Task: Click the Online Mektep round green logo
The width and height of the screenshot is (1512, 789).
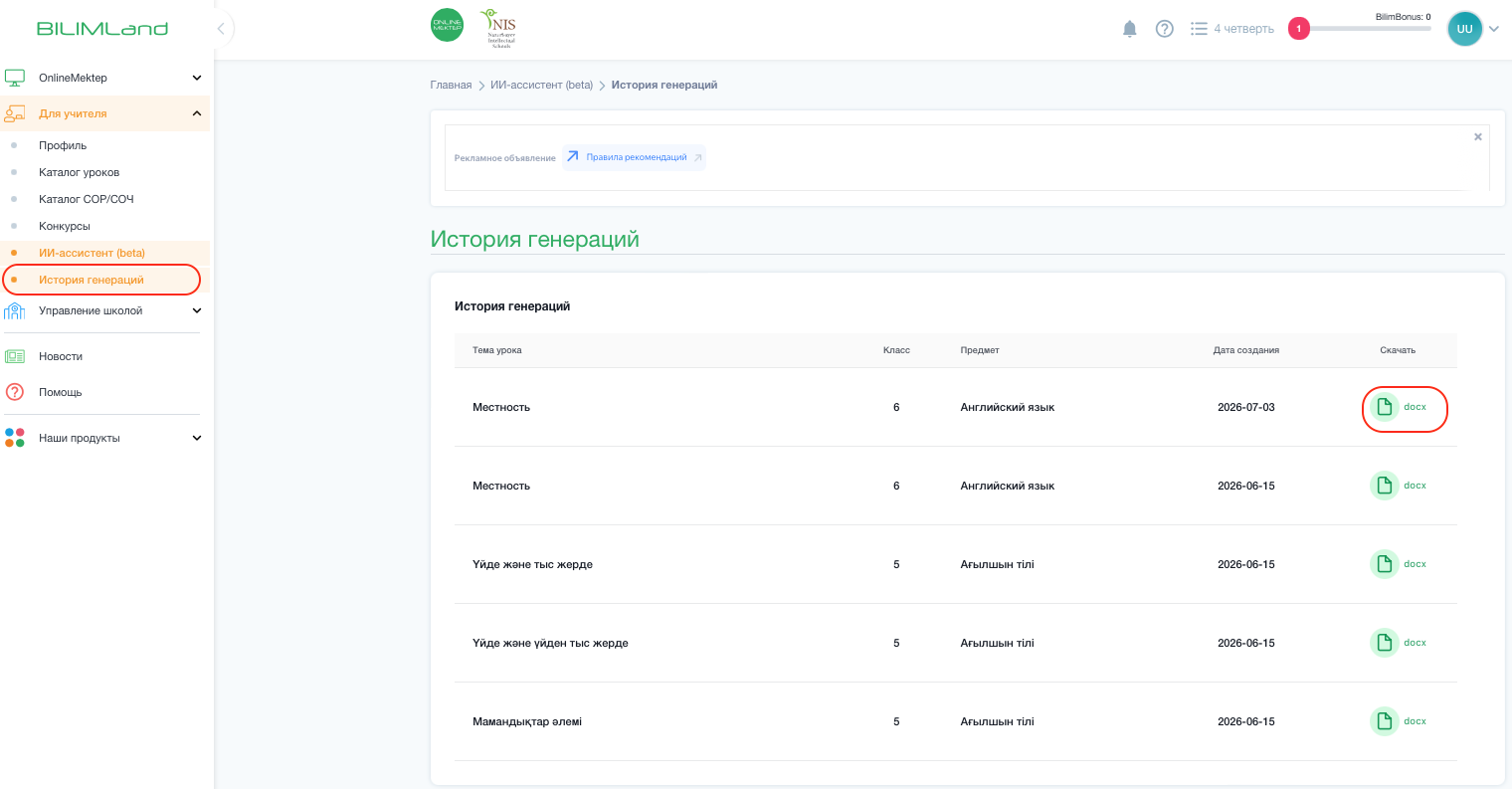Action: (x=447, y=25)
